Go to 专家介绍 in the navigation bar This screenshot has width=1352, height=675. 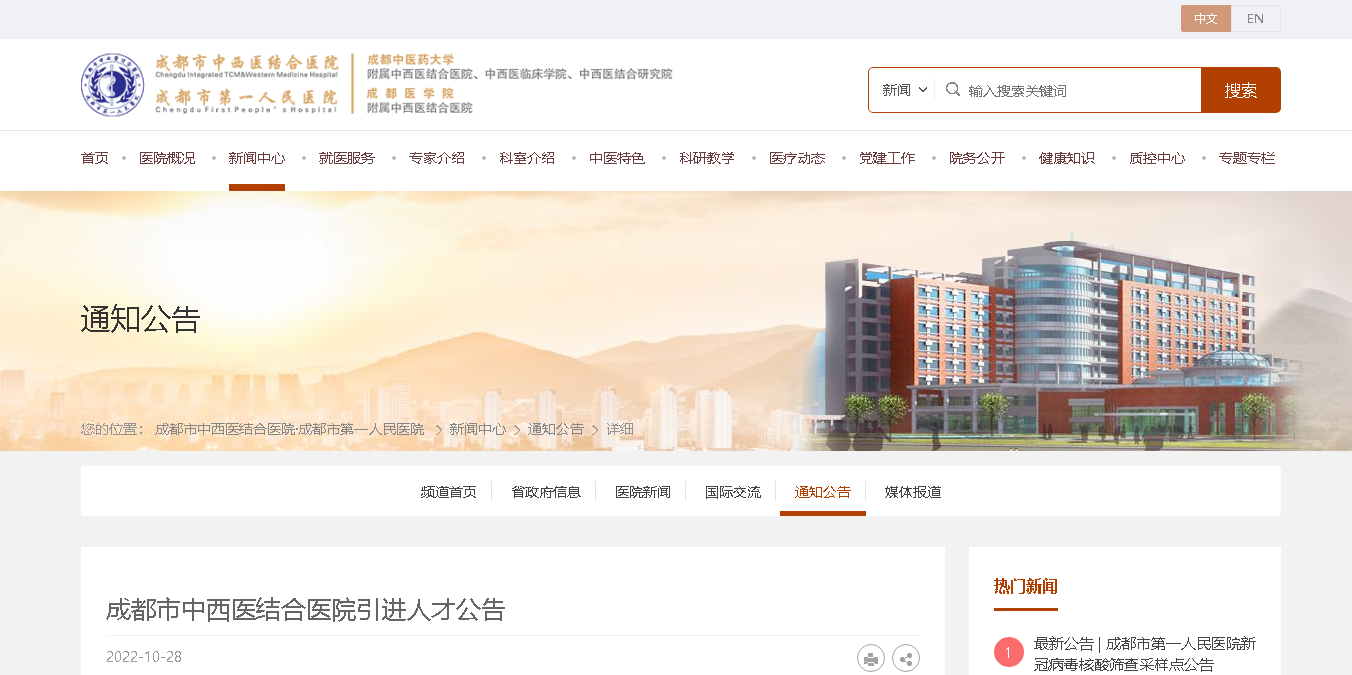tap(437, 158)
